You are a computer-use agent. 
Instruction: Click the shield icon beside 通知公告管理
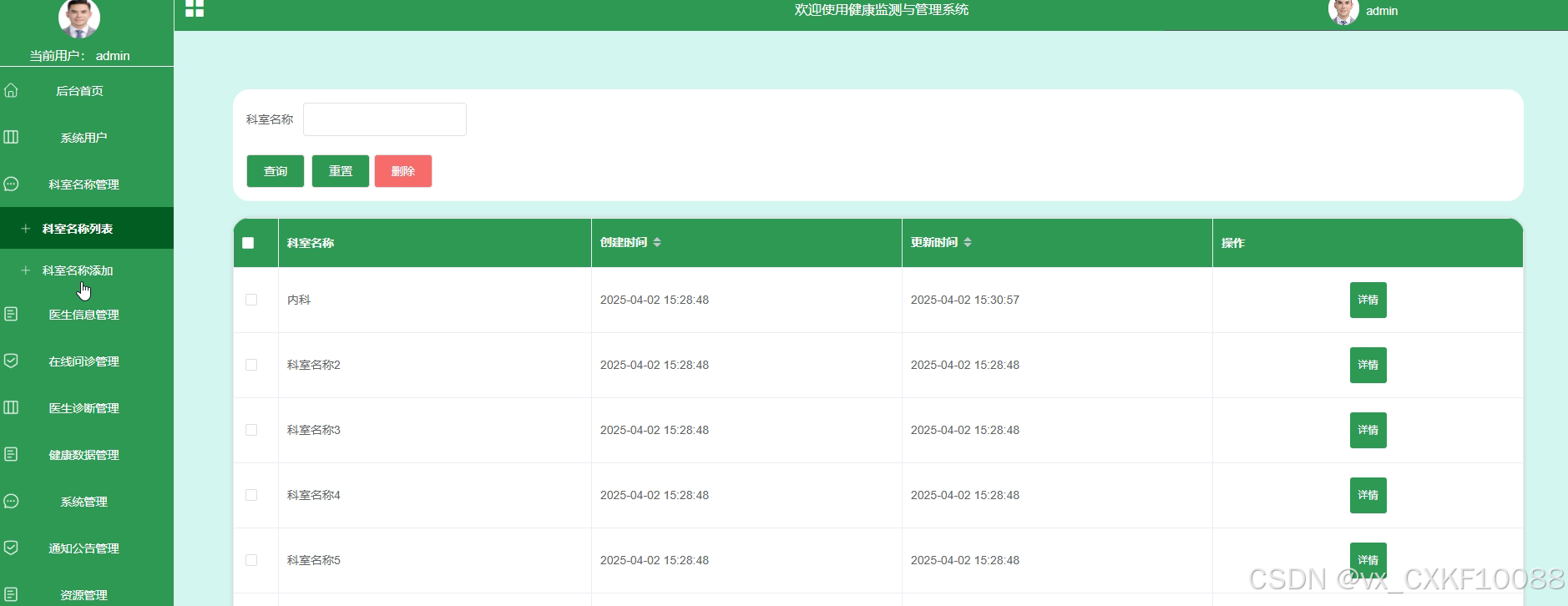(11, 548)
